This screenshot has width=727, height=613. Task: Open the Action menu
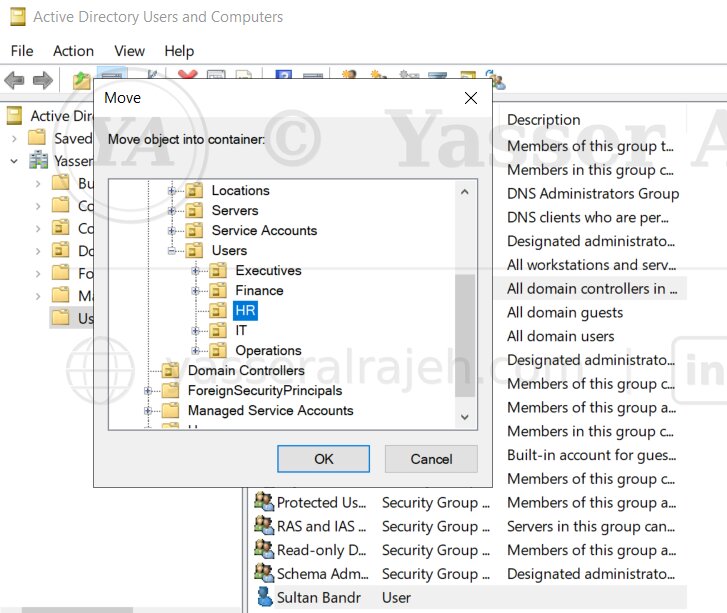73,51
